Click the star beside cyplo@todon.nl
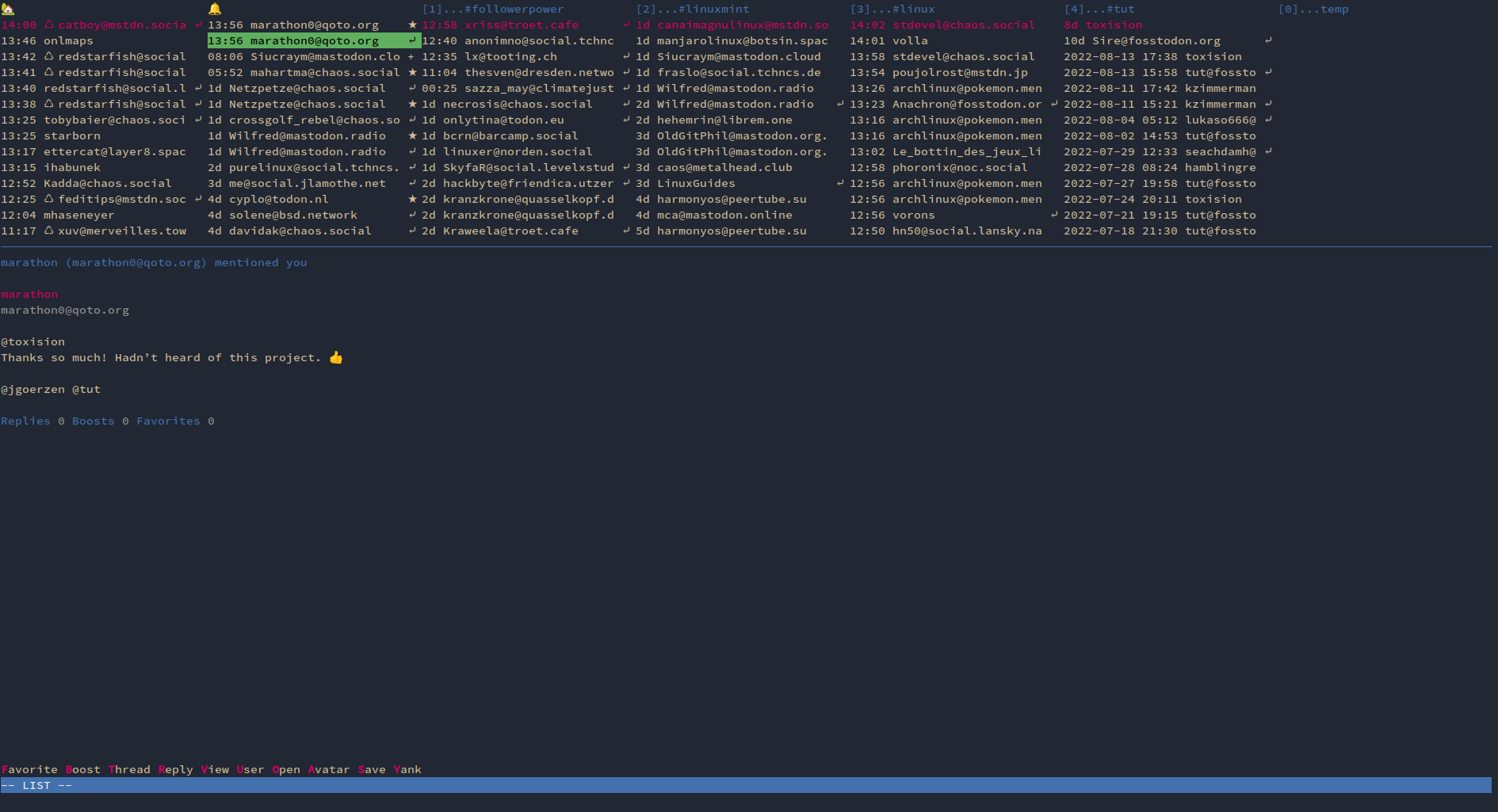 pos(412,199)
